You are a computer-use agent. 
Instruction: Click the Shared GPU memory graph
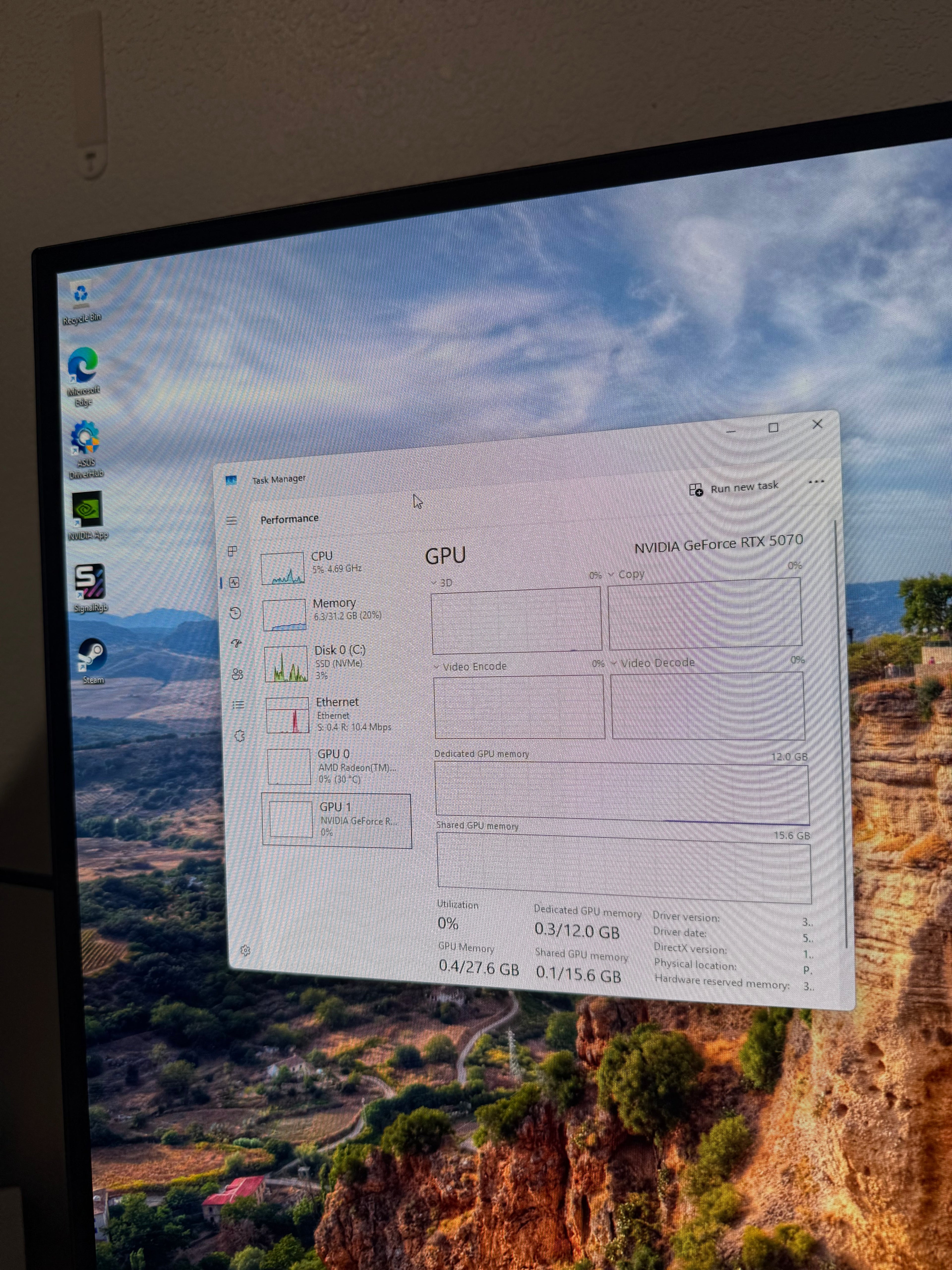[624, 867]
